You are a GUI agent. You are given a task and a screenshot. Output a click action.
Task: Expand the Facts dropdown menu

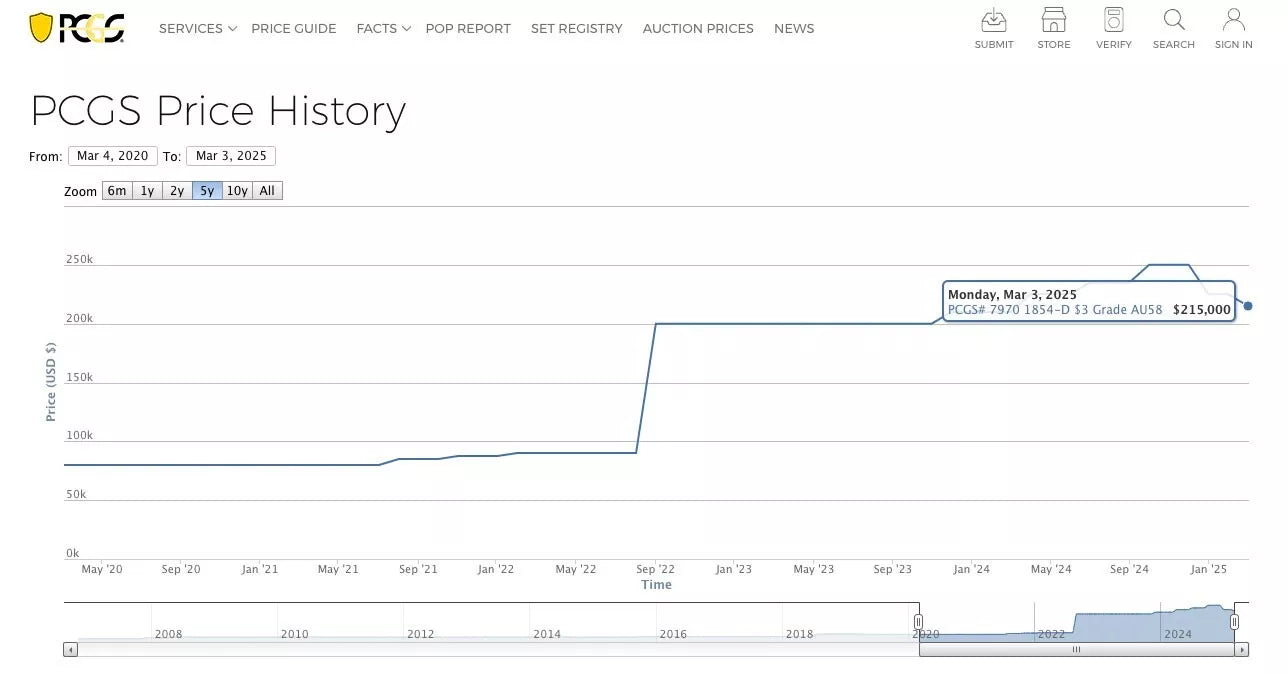pyautogui.click(x=384, y=28)
